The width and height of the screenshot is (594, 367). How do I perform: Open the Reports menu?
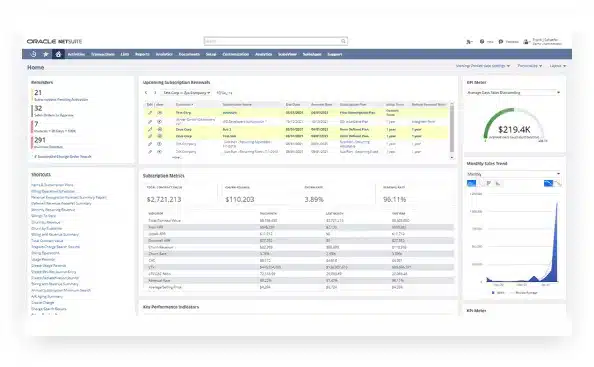(142, 54)
